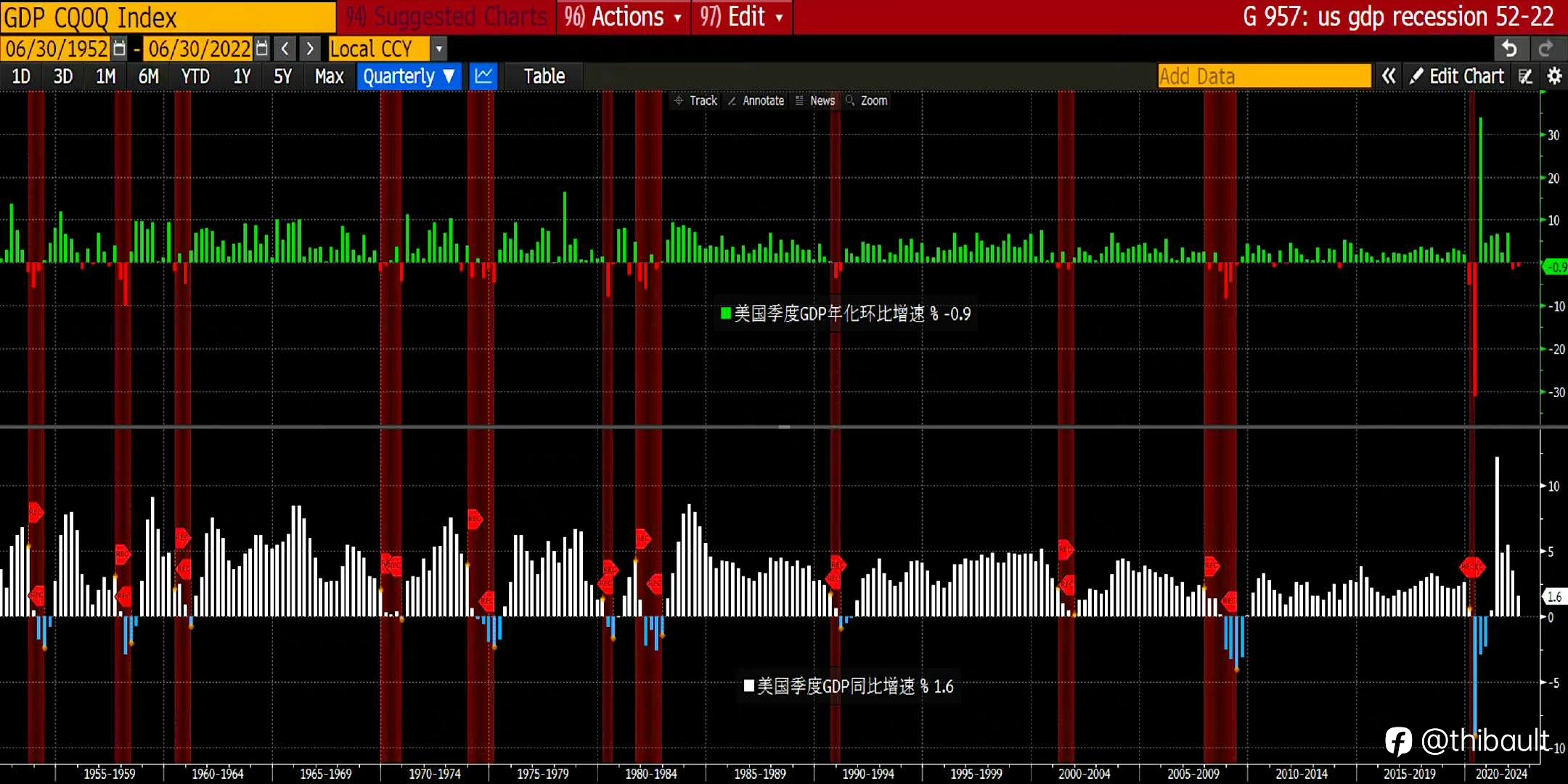Image resolution: width=1568 pixels, height=784 pixels.
Task: Click the redo arrow icon
Action: tap(1545, 49)
